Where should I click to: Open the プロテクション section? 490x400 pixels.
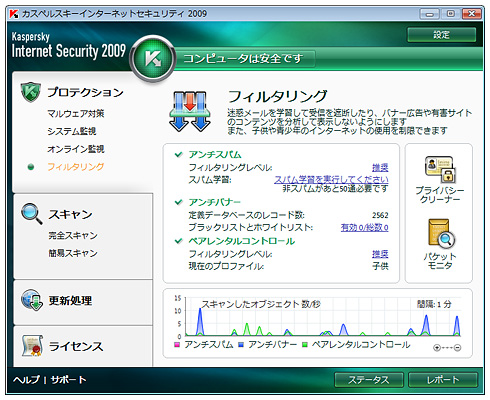85,92
